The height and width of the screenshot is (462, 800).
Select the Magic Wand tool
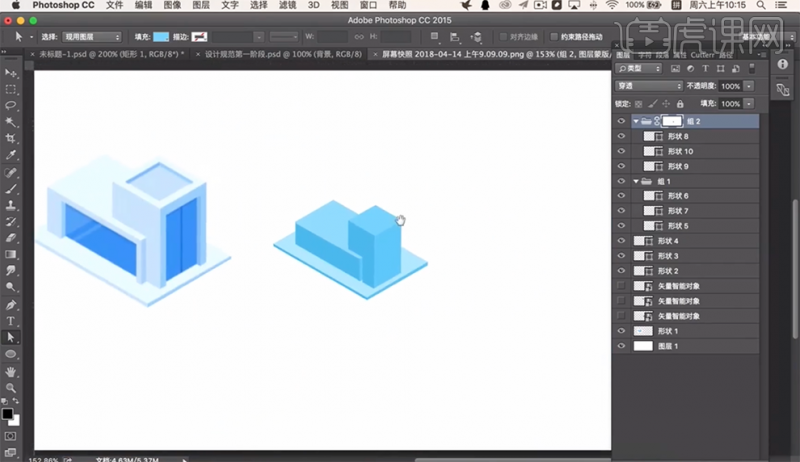(11, 122)
